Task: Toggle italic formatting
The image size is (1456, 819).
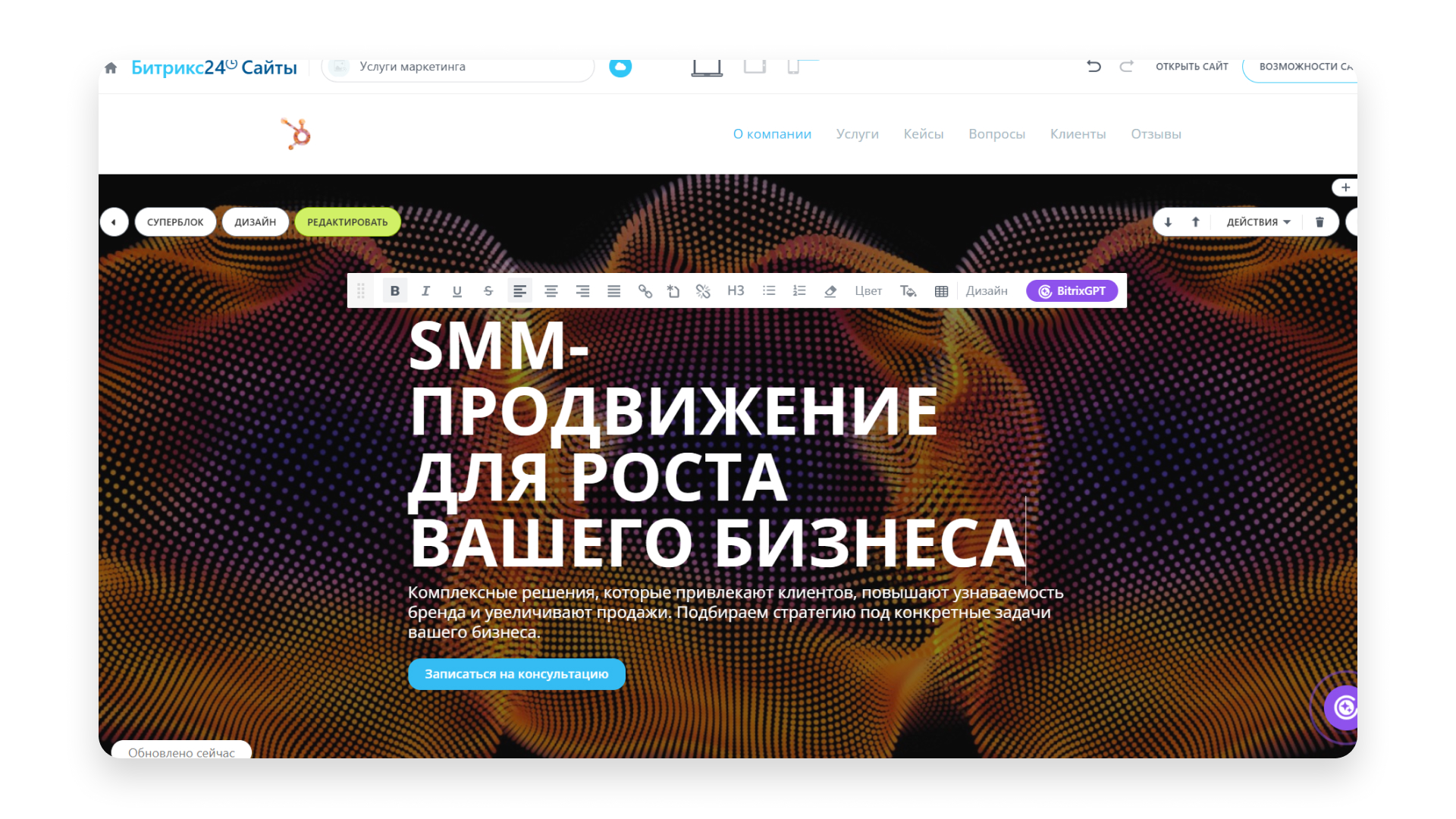Action: (425, 291)
